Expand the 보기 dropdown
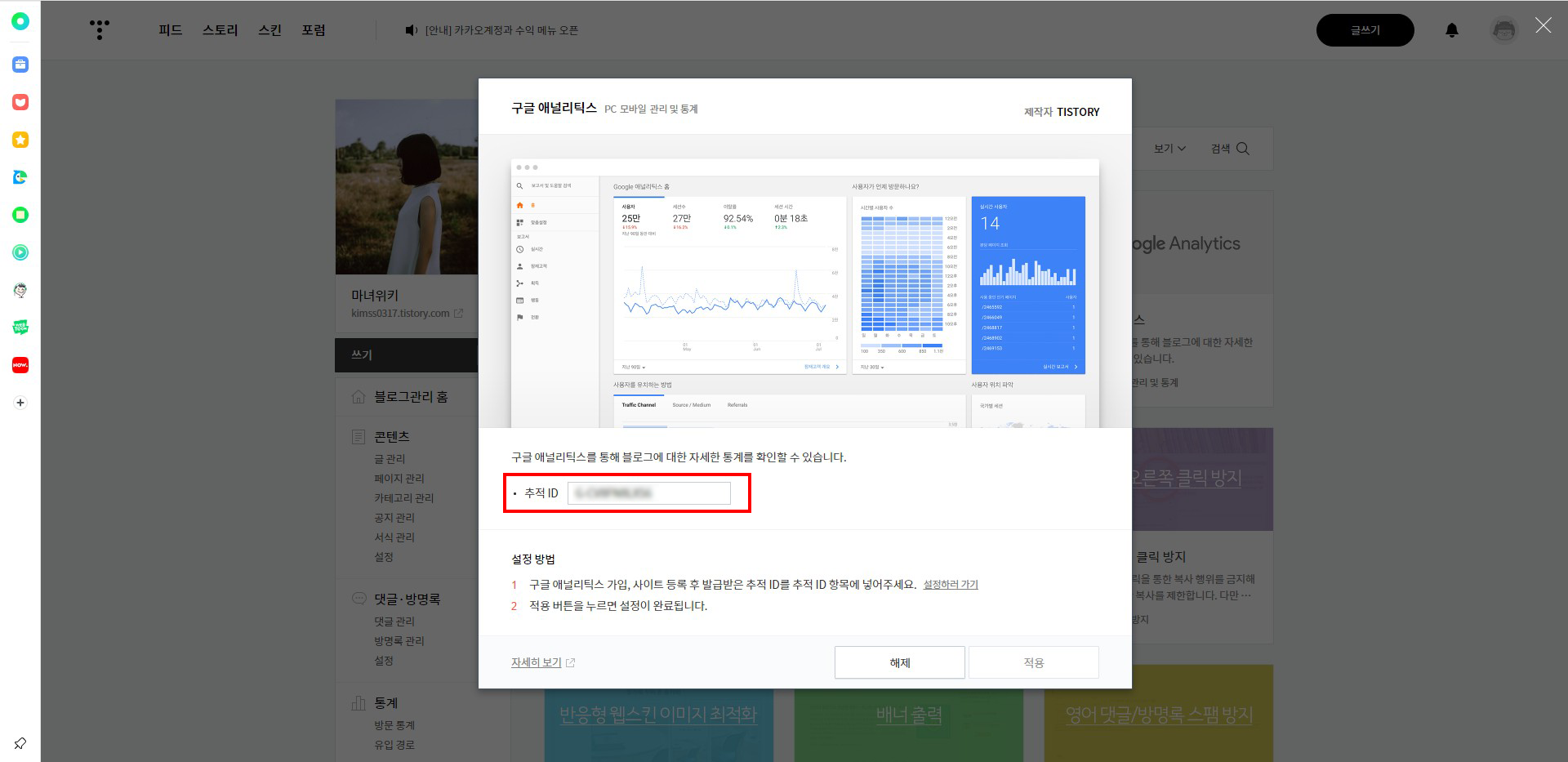Image resolution: width=1568 pixels, height=762 pixels. click(x=1169, y=149)
